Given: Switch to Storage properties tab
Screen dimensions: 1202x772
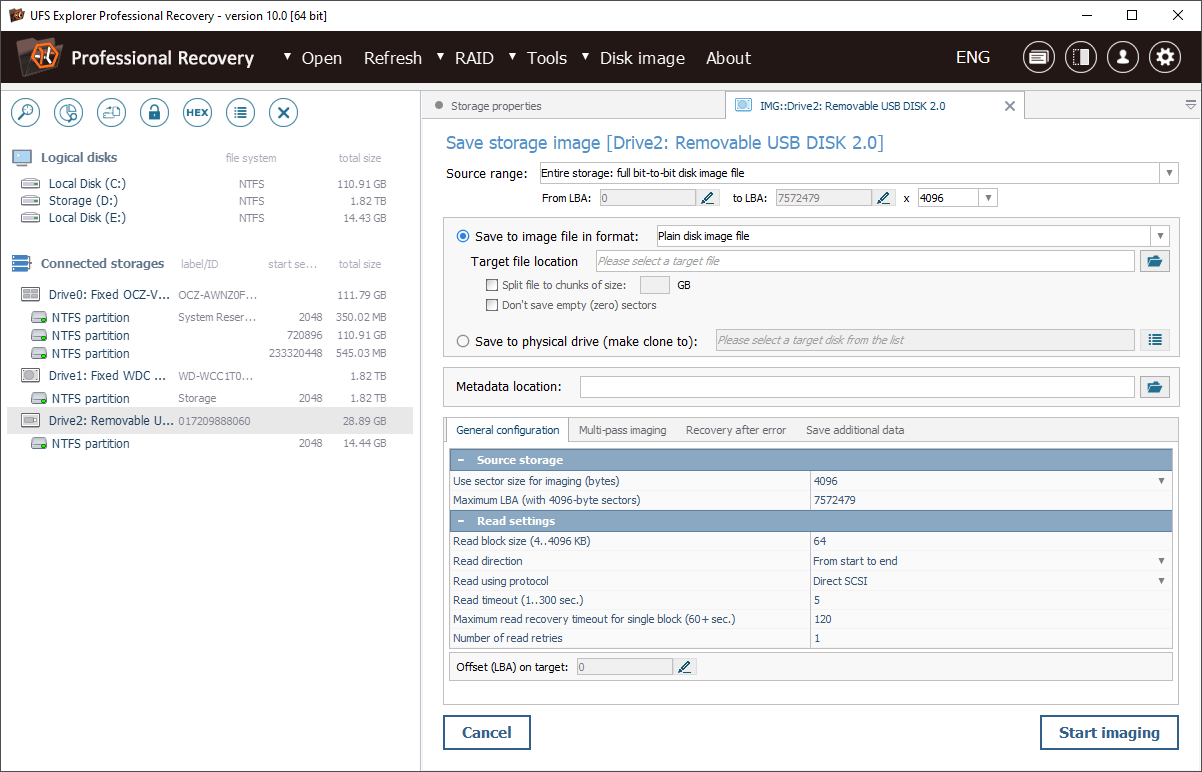Looking at the screenshot, I should [496, 106].
